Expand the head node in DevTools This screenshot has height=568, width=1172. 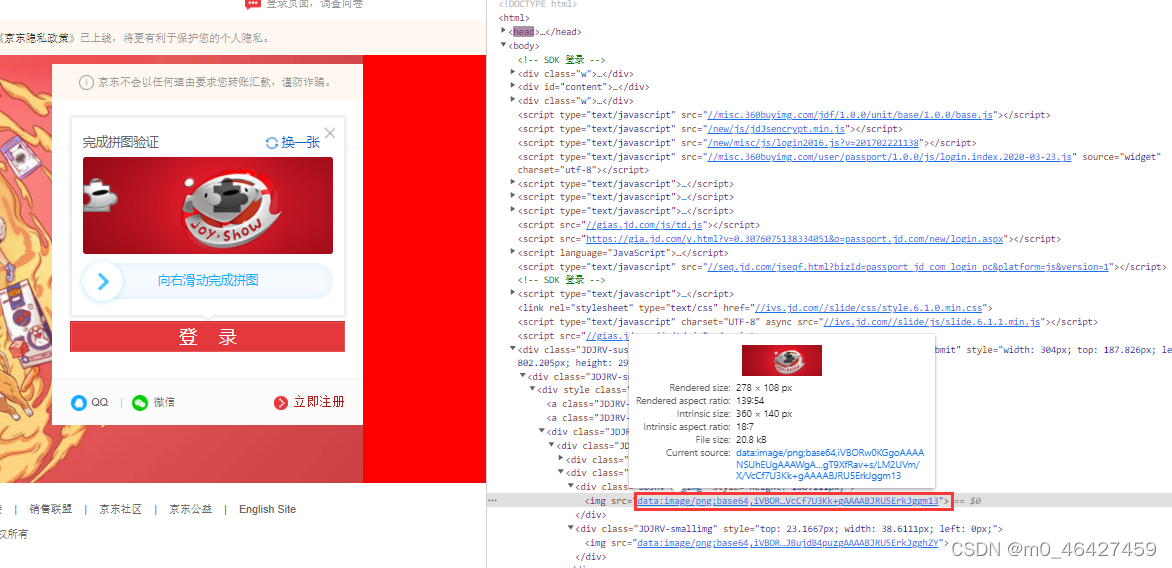click(x=504, y=31)
